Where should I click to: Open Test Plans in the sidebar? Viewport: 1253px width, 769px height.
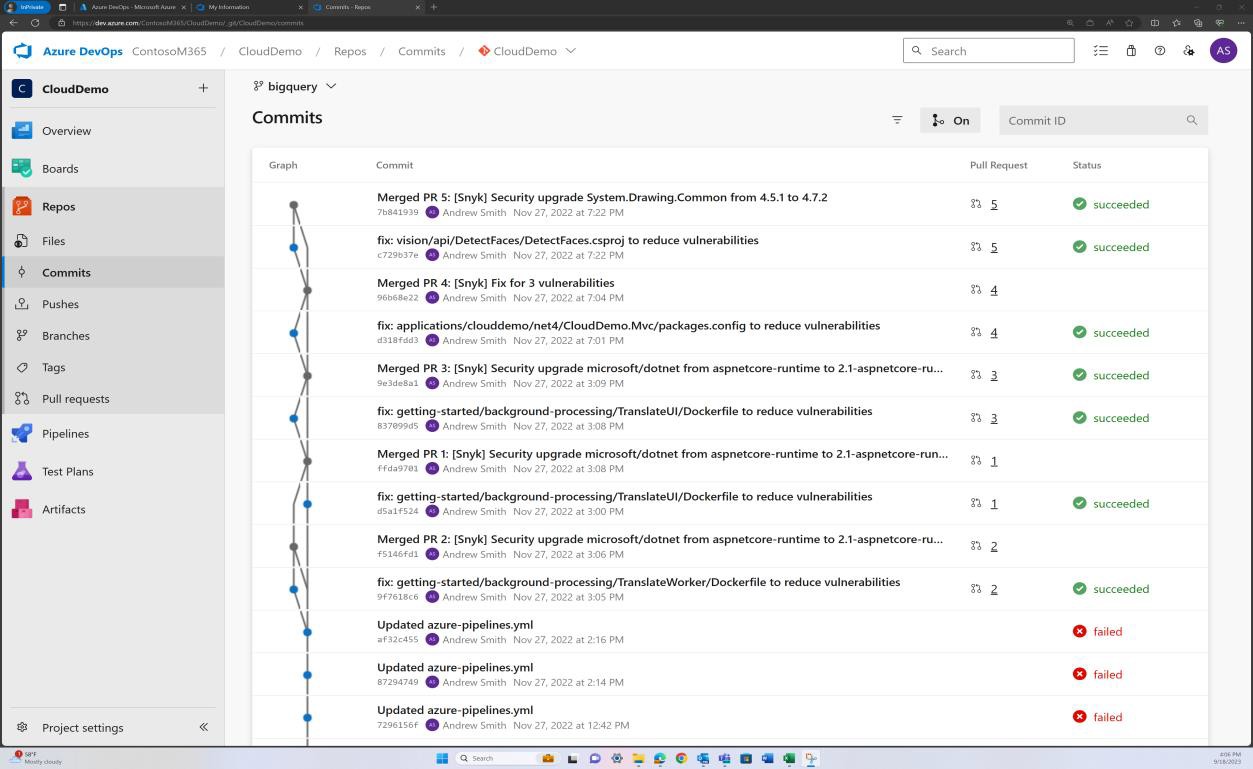coord(66,471)
